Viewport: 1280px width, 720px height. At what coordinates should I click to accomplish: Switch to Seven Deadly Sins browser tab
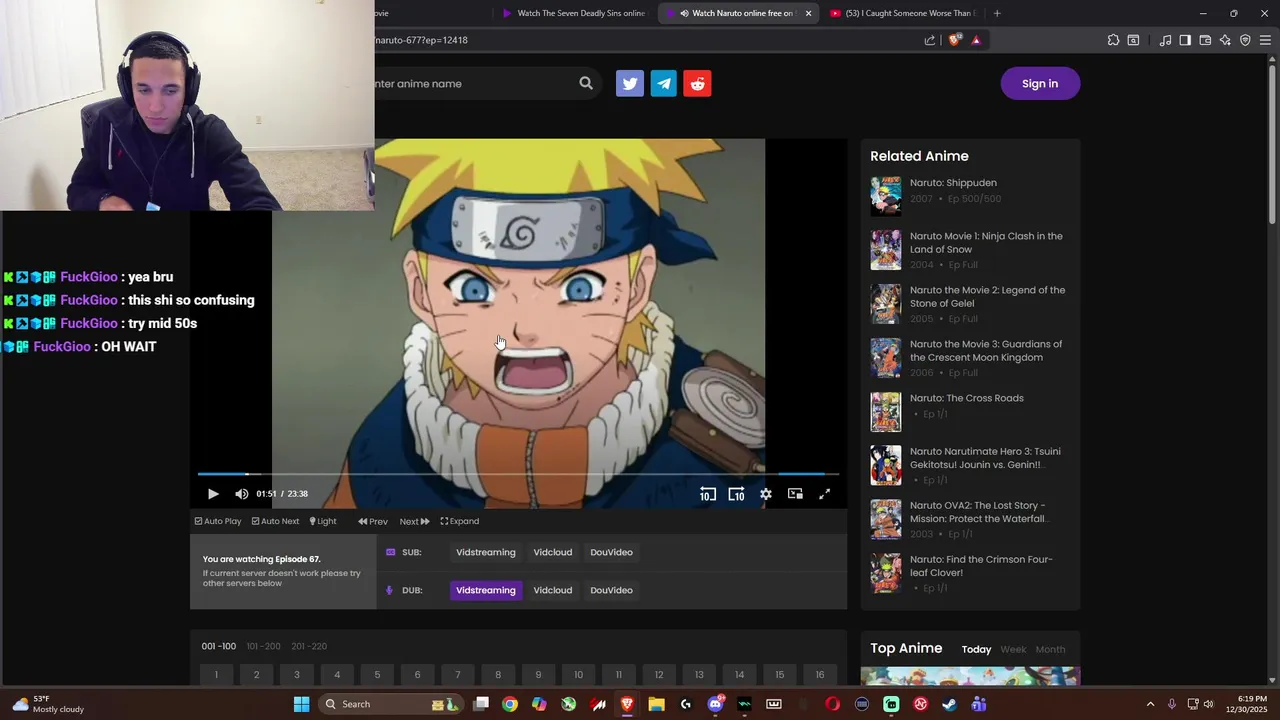[575, 13]
